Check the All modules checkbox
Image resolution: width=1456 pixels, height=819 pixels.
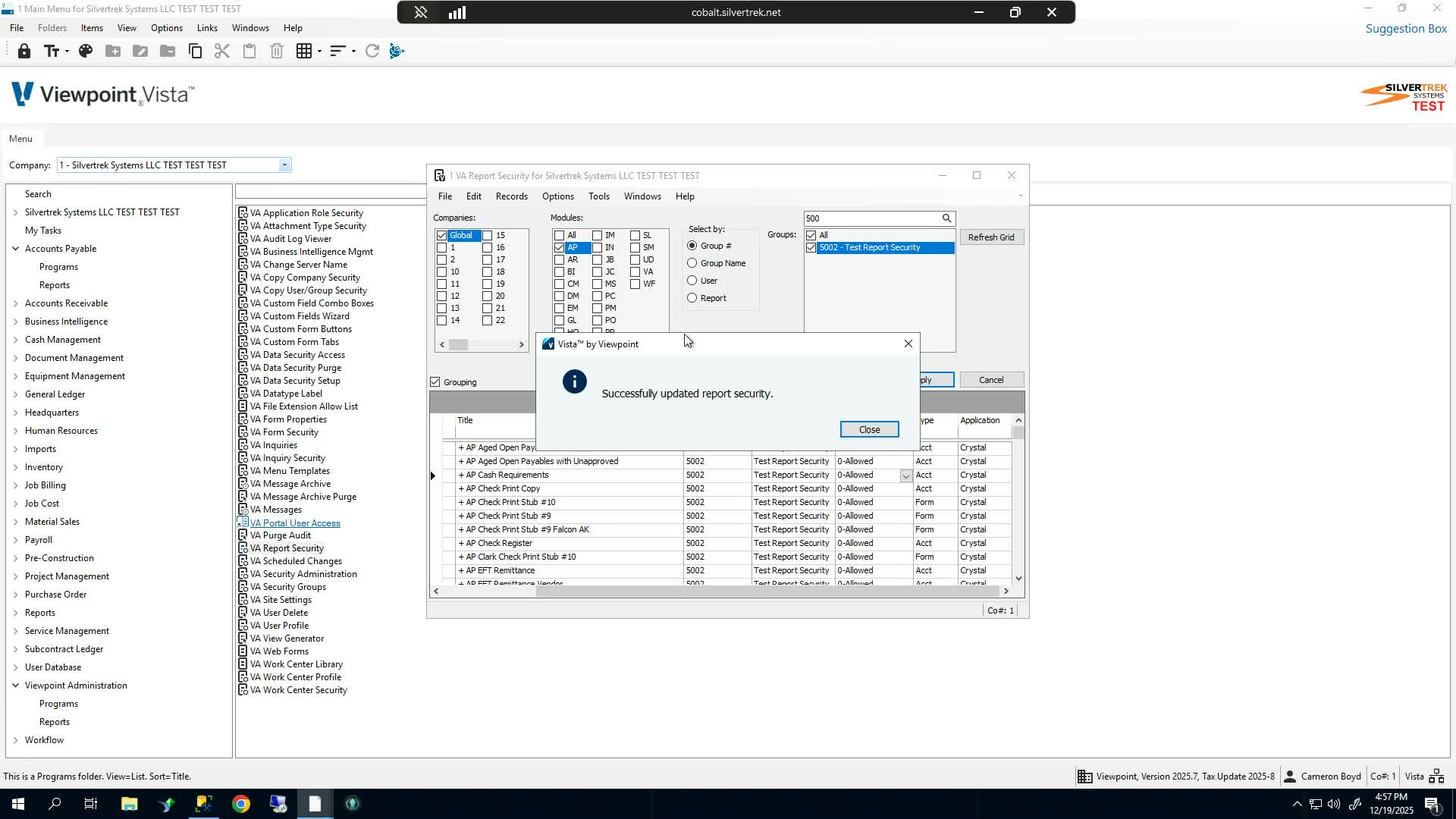[x=559, y=236]
